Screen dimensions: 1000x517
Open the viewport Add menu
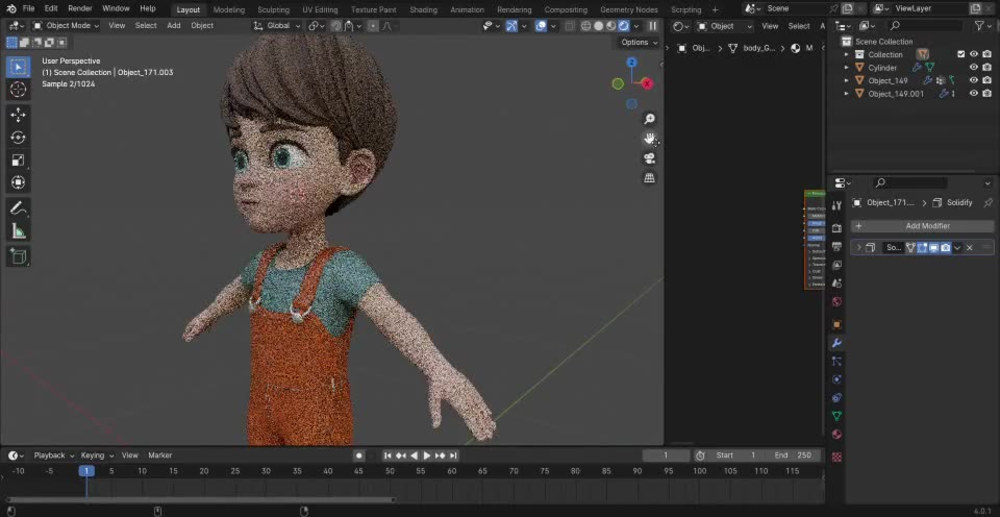173,25
